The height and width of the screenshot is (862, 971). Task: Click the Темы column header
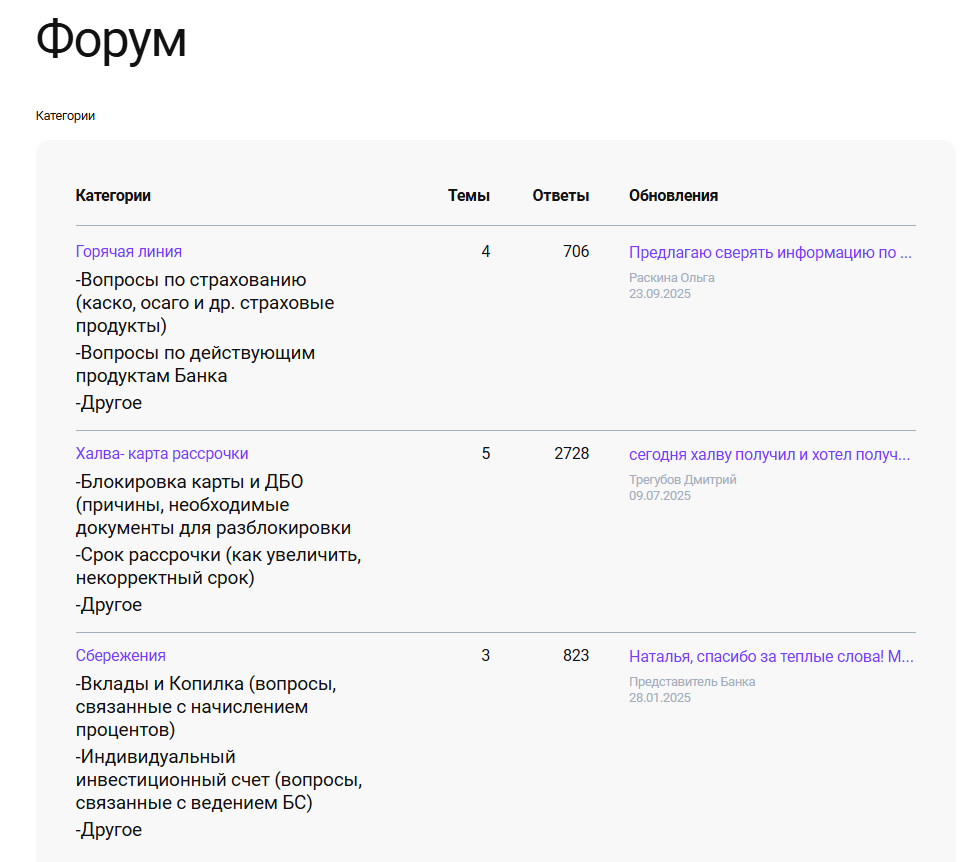(x=468, y=196)
